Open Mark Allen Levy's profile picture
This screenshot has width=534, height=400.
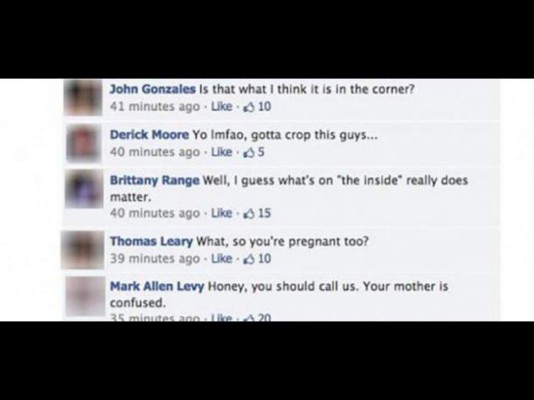pos(85,296)
